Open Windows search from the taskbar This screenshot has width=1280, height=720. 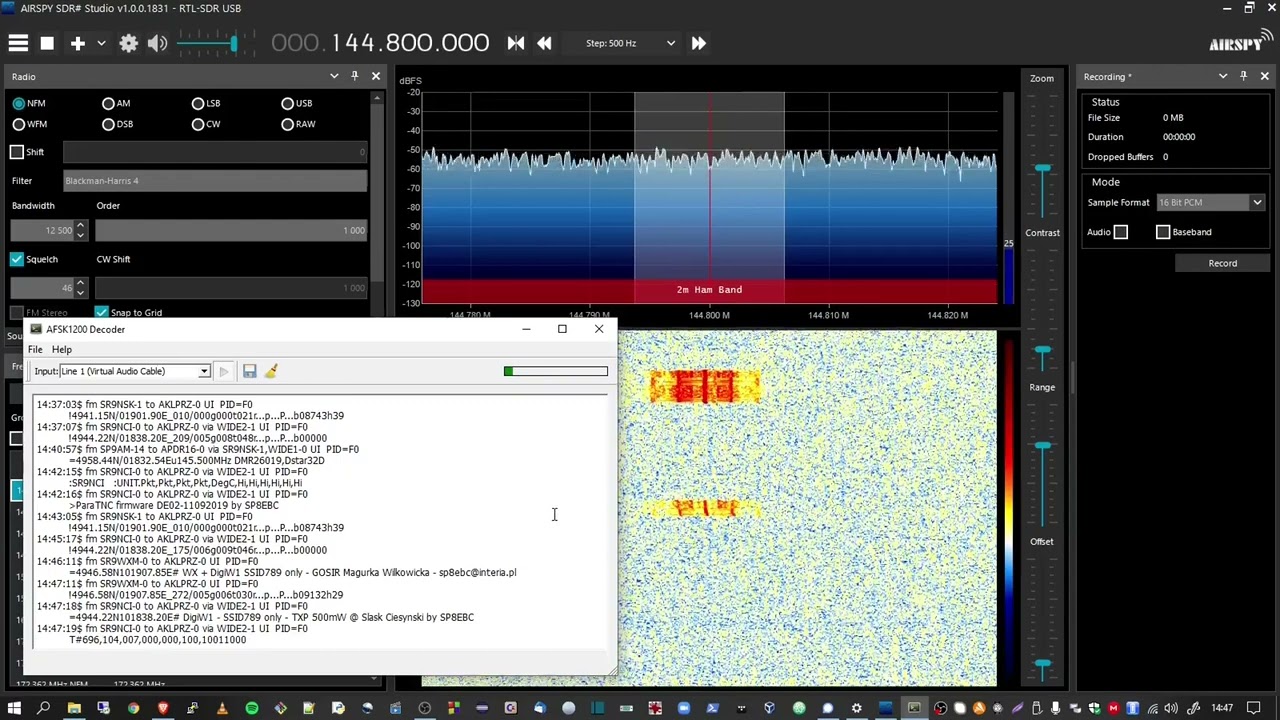tap(44, 708)
